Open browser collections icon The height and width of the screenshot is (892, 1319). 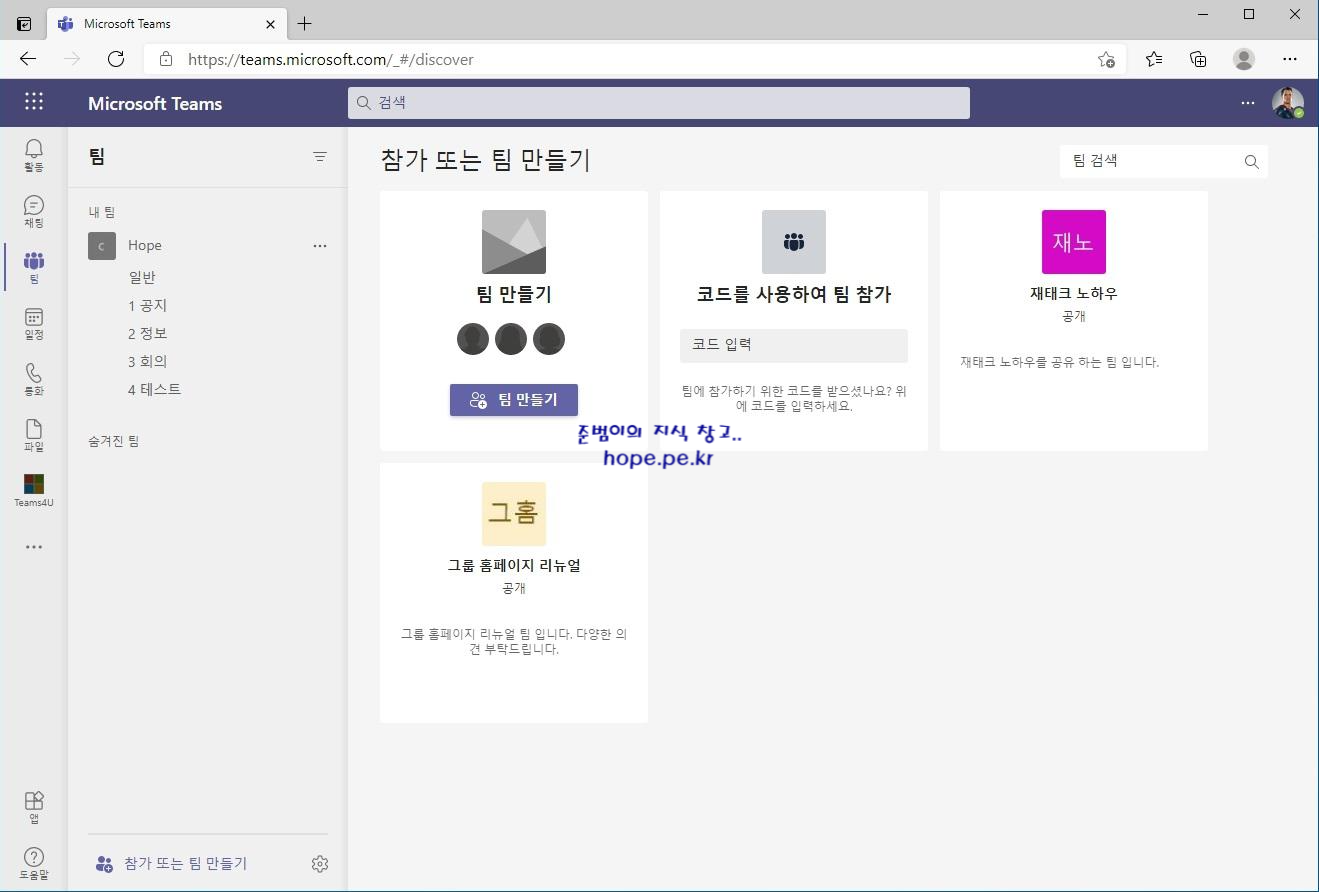pos(1198,59)
